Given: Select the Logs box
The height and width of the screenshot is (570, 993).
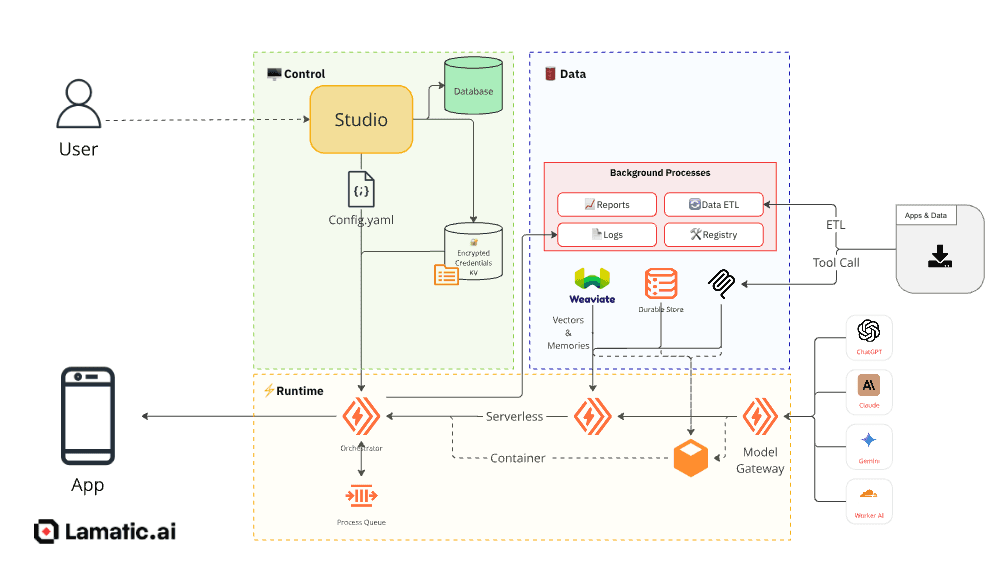Looking at the screenshot, I should (607, 234).
